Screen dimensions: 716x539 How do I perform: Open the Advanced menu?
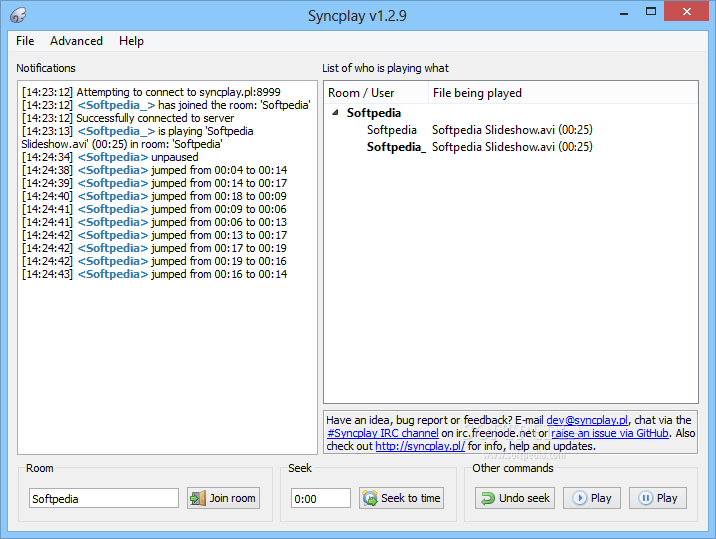tap(76, 41)
